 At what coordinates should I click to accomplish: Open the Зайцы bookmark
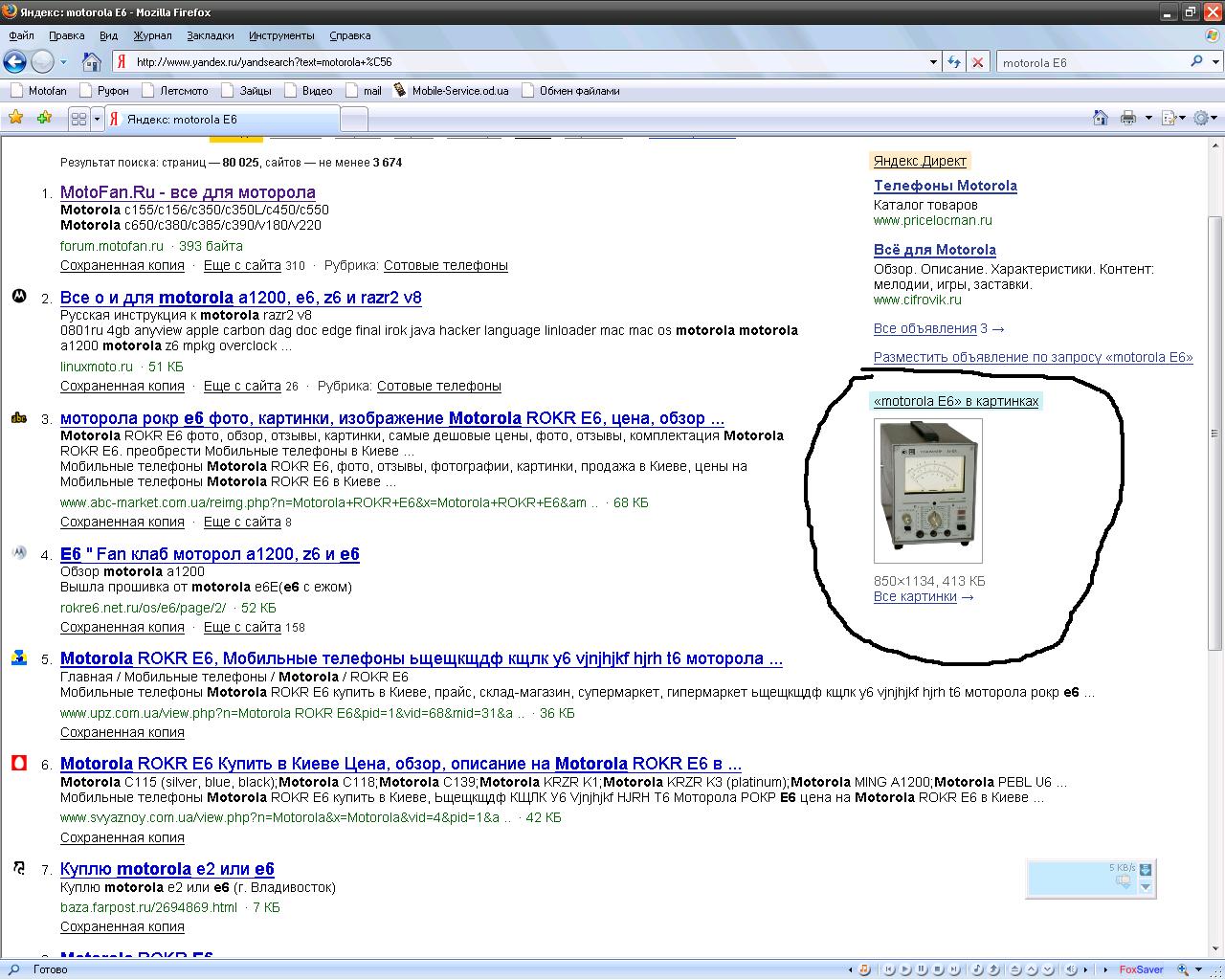coord(246,91)
